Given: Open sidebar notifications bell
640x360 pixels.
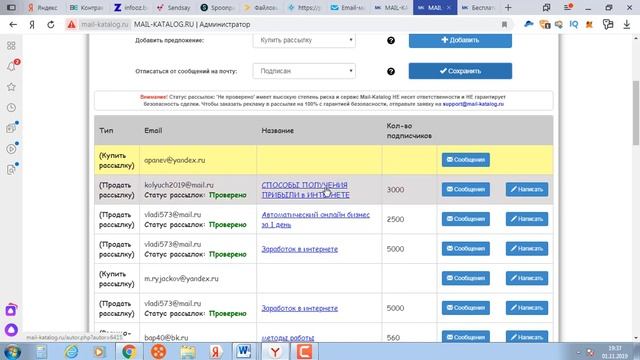Looking at the screenshot, I should [x=11, y=66].
